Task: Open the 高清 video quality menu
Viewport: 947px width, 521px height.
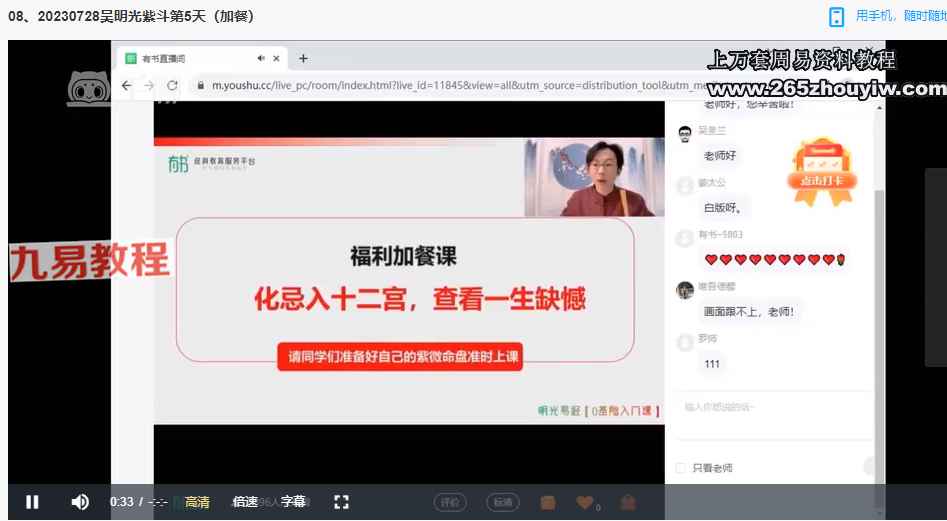Action: [x=197, y=502]
